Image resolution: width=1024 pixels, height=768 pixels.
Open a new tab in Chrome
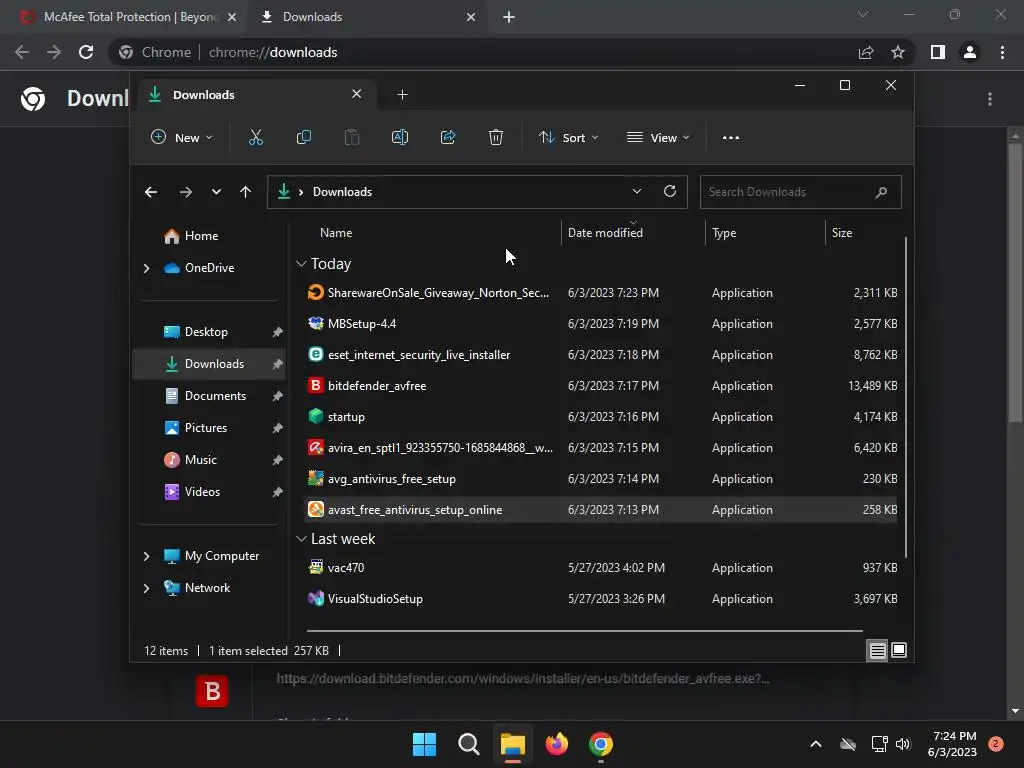tap(509, 17)
